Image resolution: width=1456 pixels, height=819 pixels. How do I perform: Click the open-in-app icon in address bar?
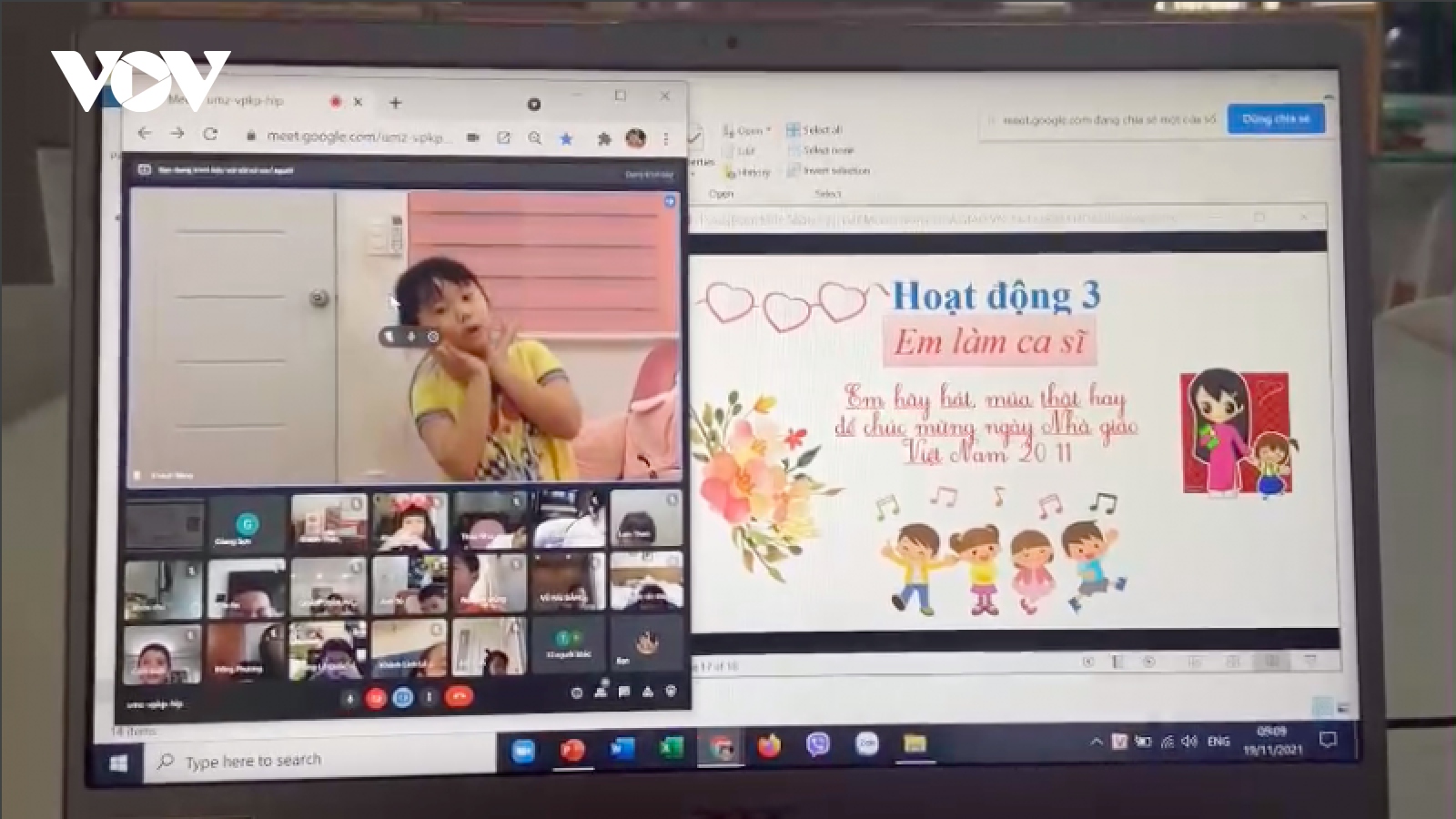coord(503,137)
